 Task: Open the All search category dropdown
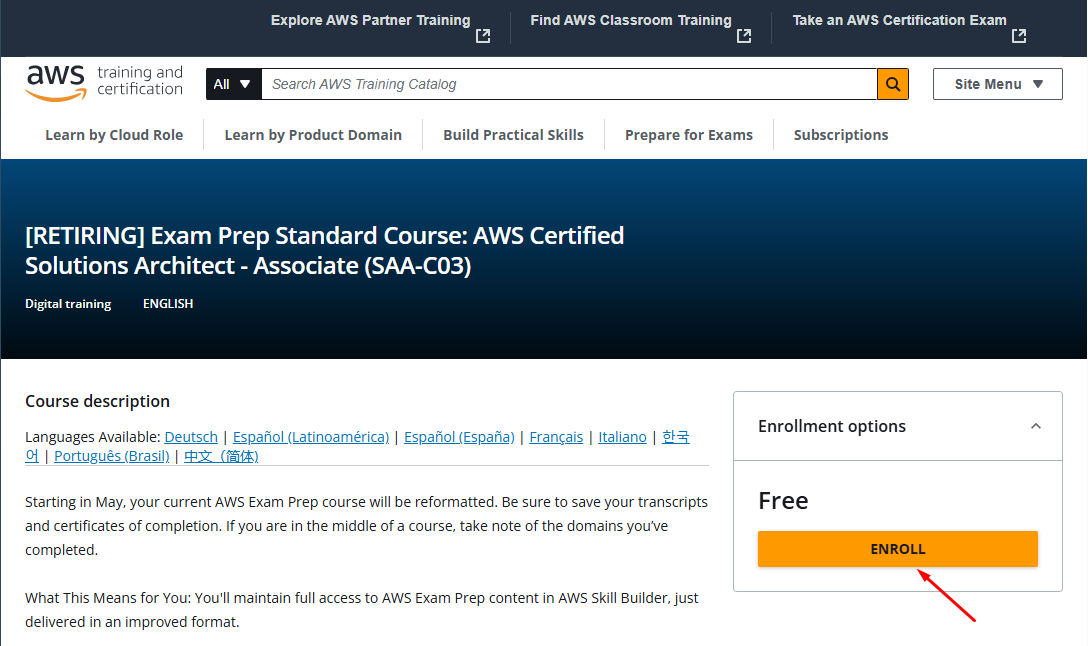pos(233,84)
